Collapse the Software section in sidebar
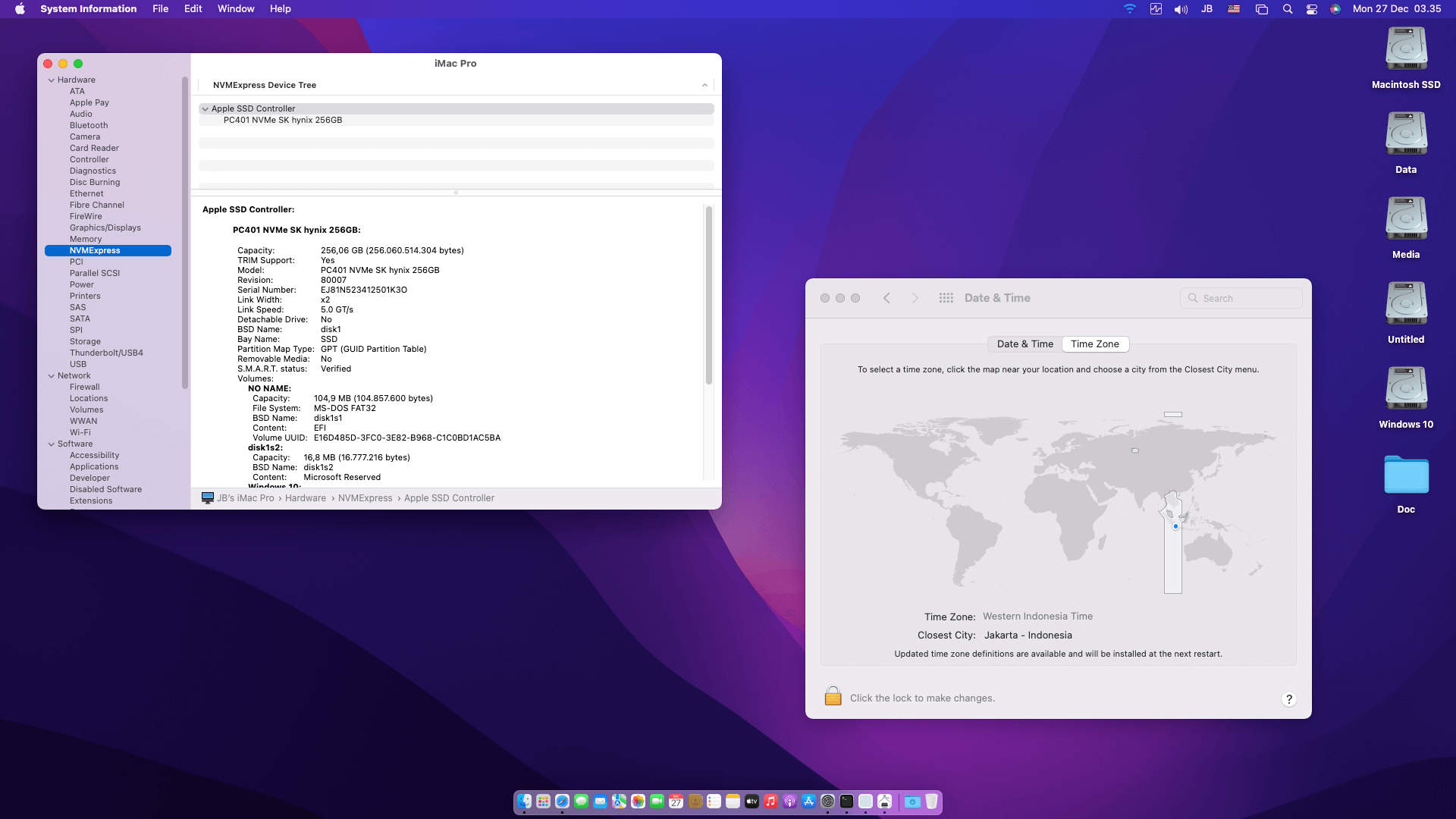1456x819 pixels. point(52,444)
